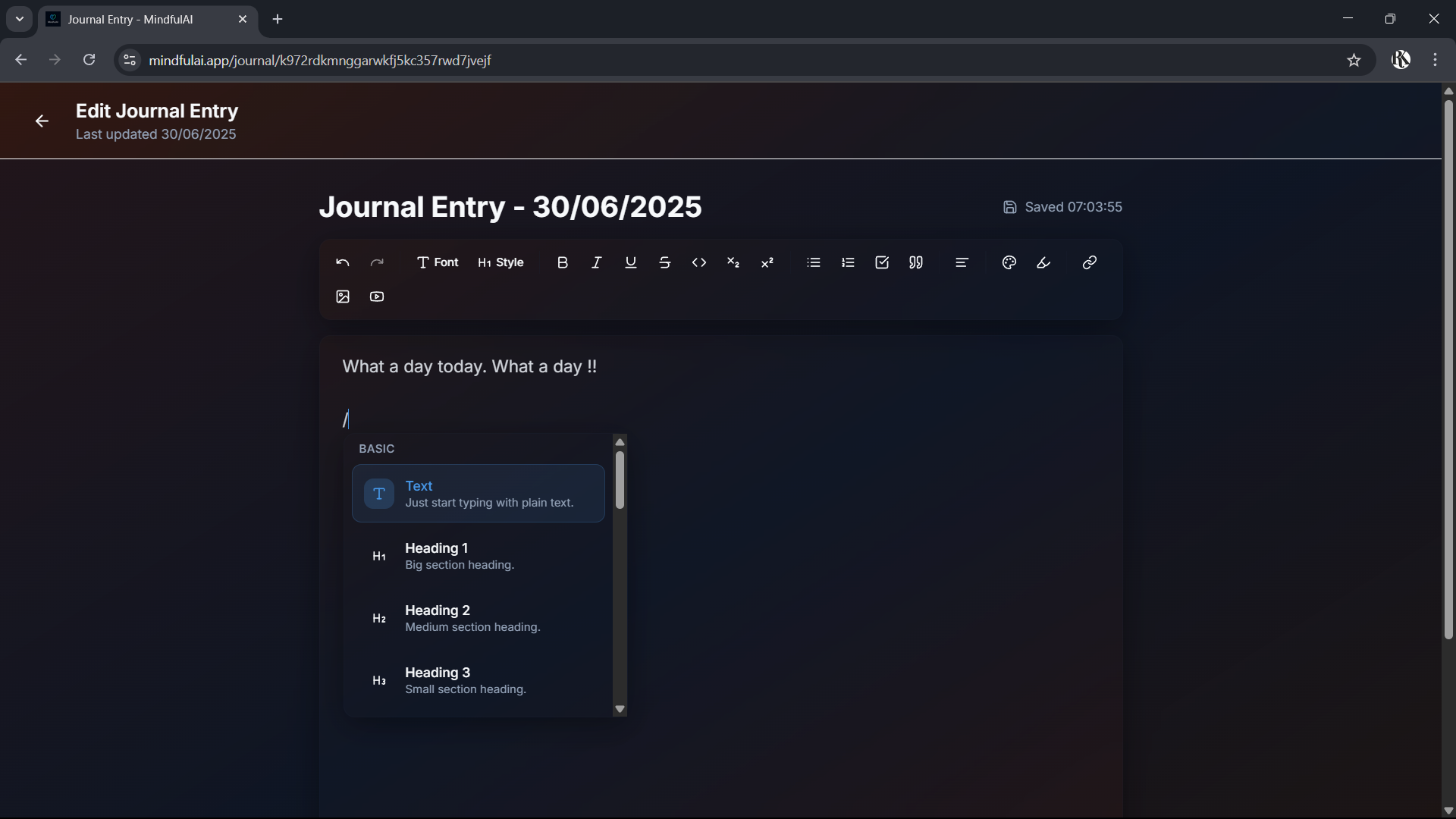
Task: Go back using the header arrow
Action: (42, 121)
